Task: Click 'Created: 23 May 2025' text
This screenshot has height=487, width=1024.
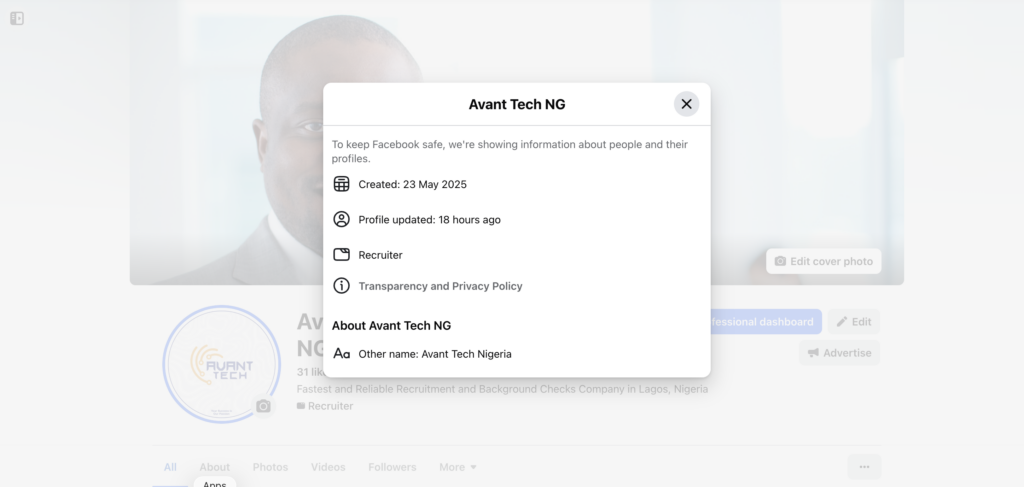Action: point(412,184)
